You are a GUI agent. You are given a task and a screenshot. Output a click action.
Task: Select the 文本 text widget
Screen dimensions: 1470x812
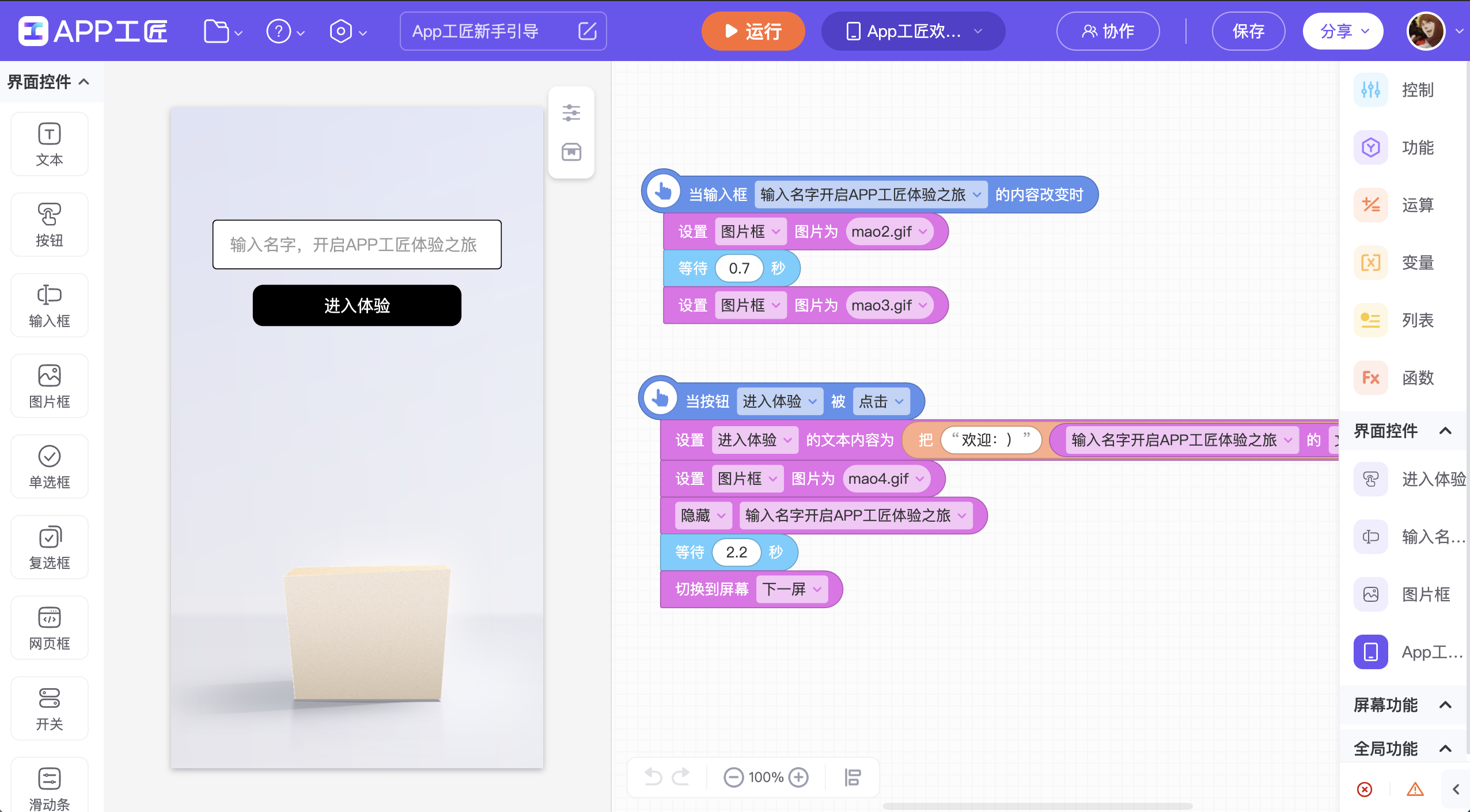click(50, 144)
